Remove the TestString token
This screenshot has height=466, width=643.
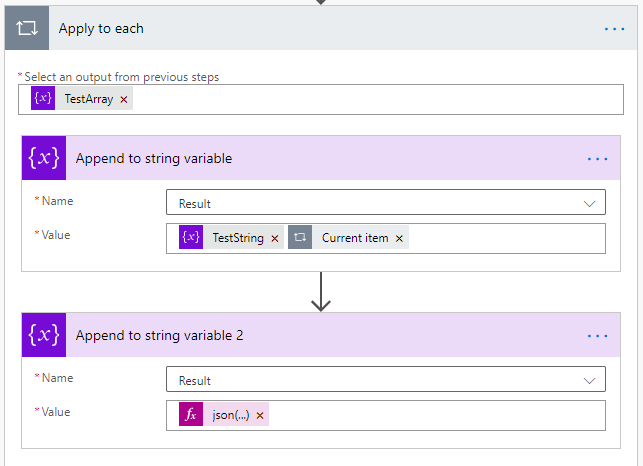click(x=275, y=238)
